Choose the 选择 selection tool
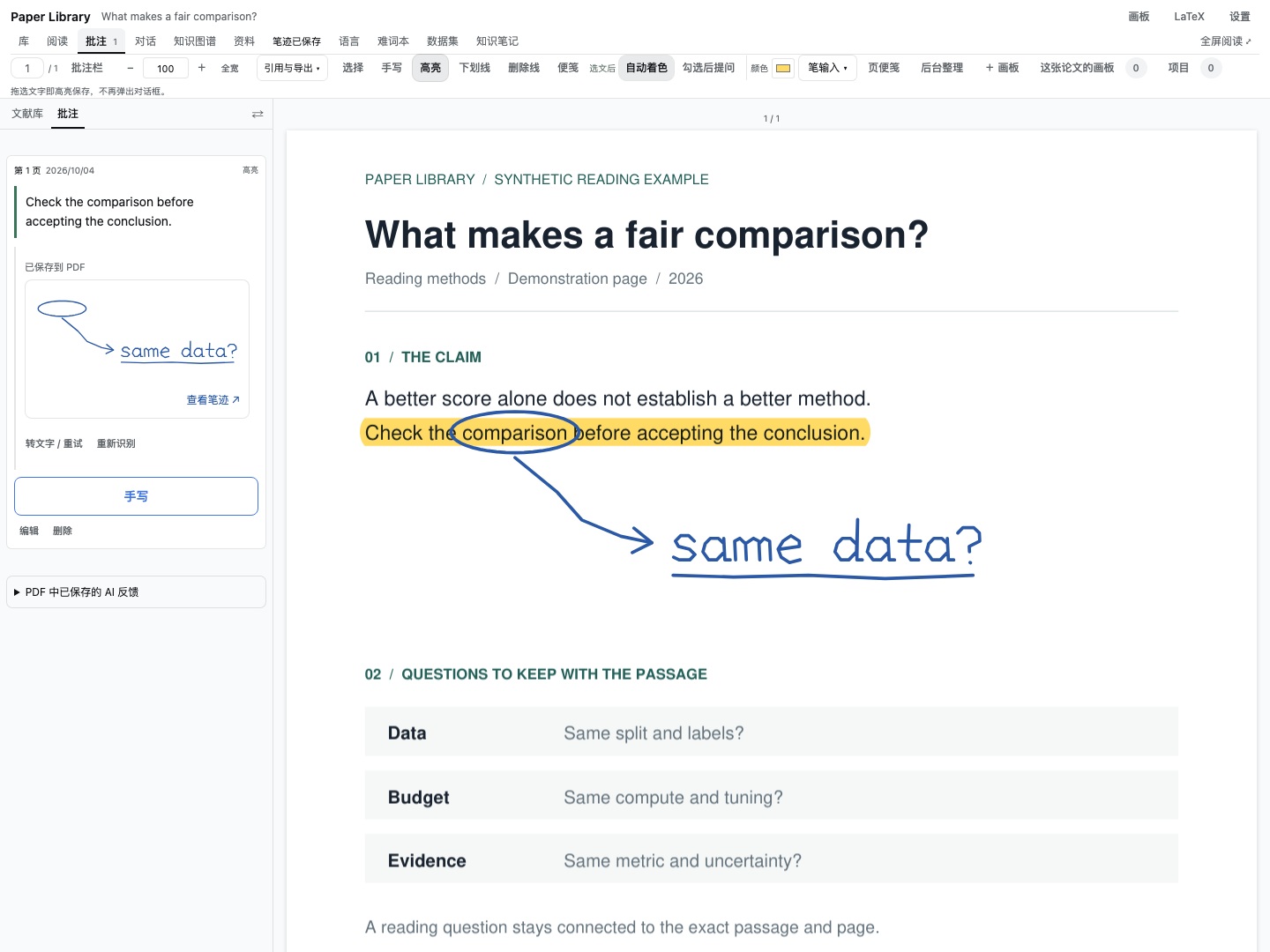Viewport: 1270px width, 952px height. tap(353, 68)
